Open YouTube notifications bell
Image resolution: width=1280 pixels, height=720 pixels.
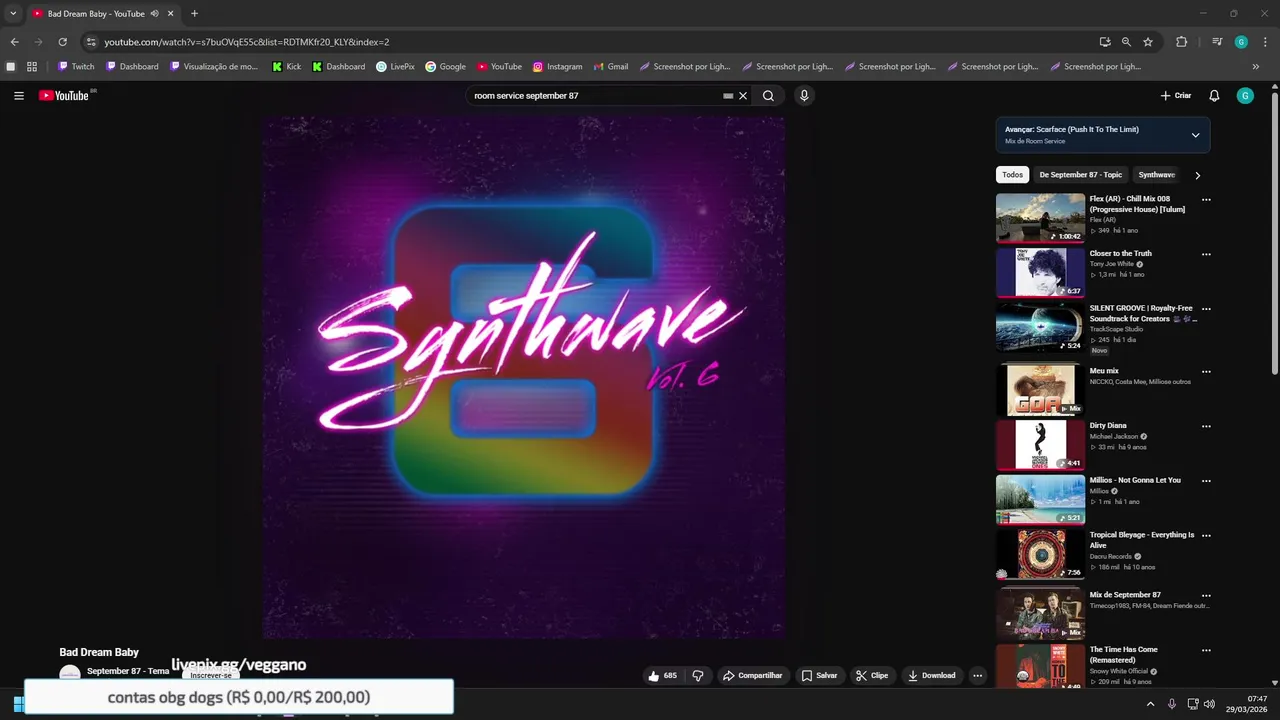[x=1214, y=96]
